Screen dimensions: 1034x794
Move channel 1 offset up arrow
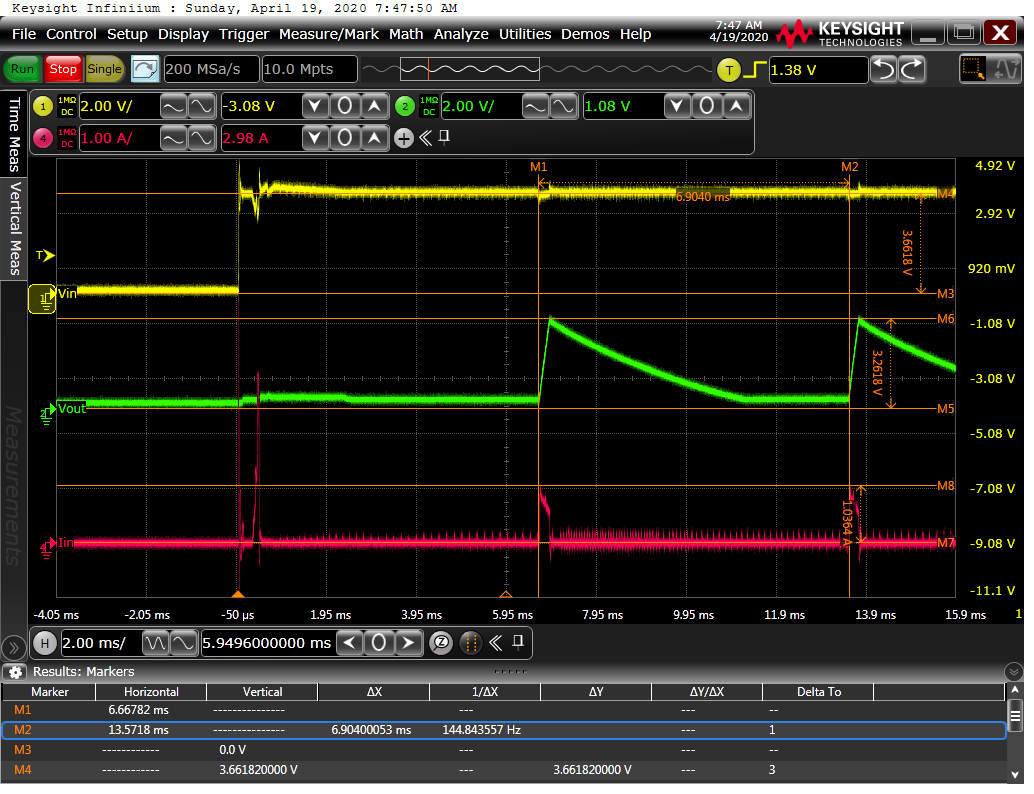pyautogui.click(x=375, y=106)
